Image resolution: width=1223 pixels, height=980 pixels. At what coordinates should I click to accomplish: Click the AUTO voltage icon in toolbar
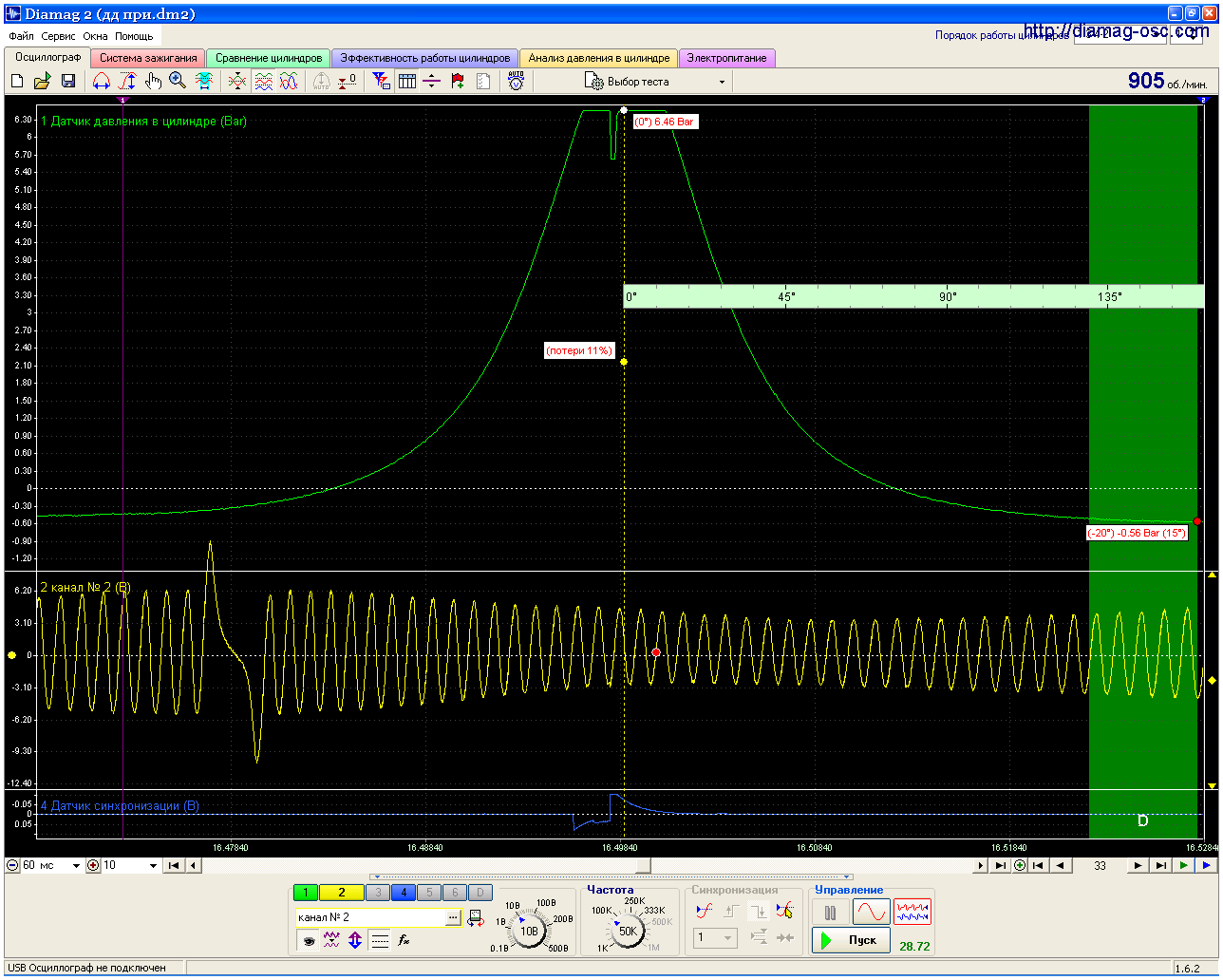[516, 82]
